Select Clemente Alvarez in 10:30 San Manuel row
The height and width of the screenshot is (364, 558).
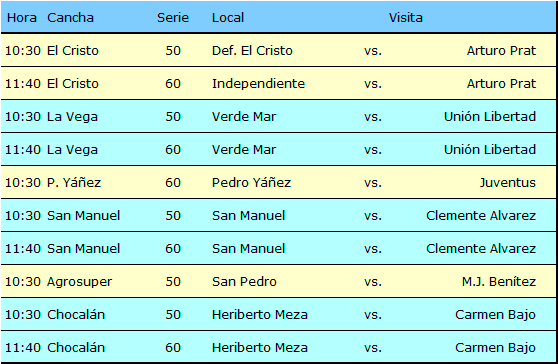(x=481, y=216)
